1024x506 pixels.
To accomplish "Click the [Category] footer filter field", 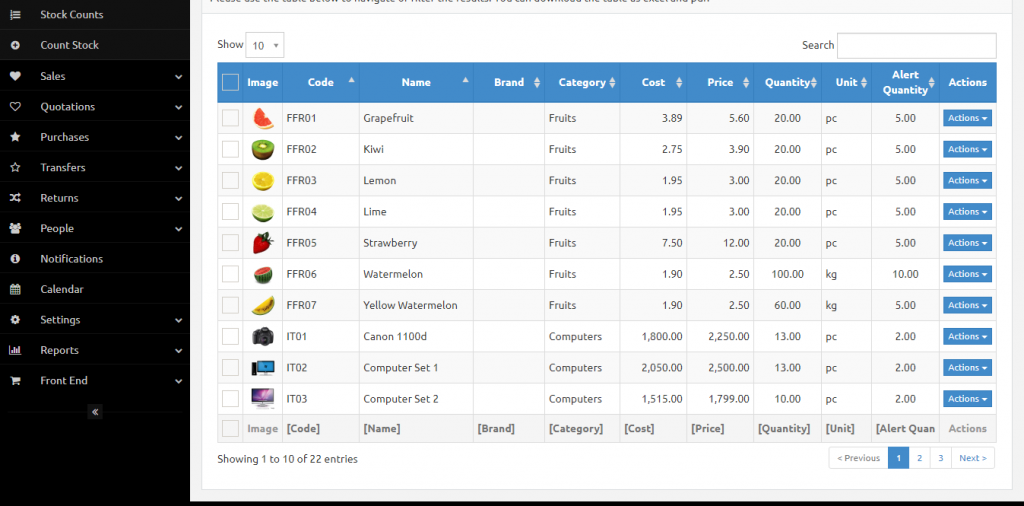I will [582, 428].
